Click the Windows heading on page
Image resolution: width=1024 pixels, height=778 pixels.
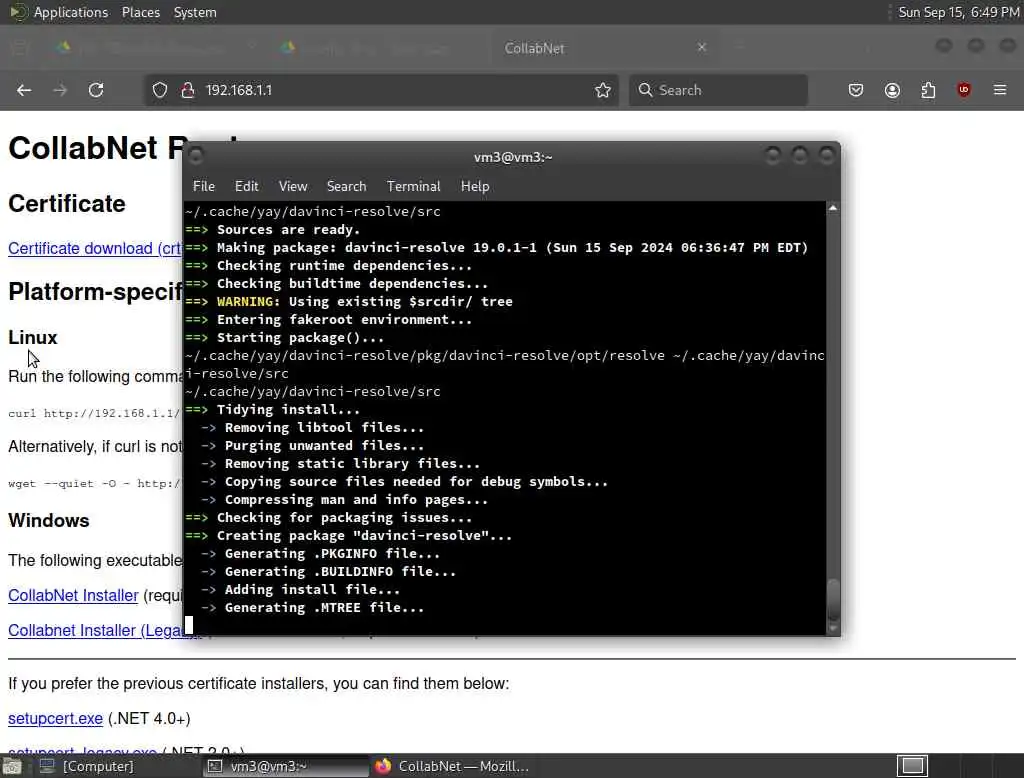49,521
